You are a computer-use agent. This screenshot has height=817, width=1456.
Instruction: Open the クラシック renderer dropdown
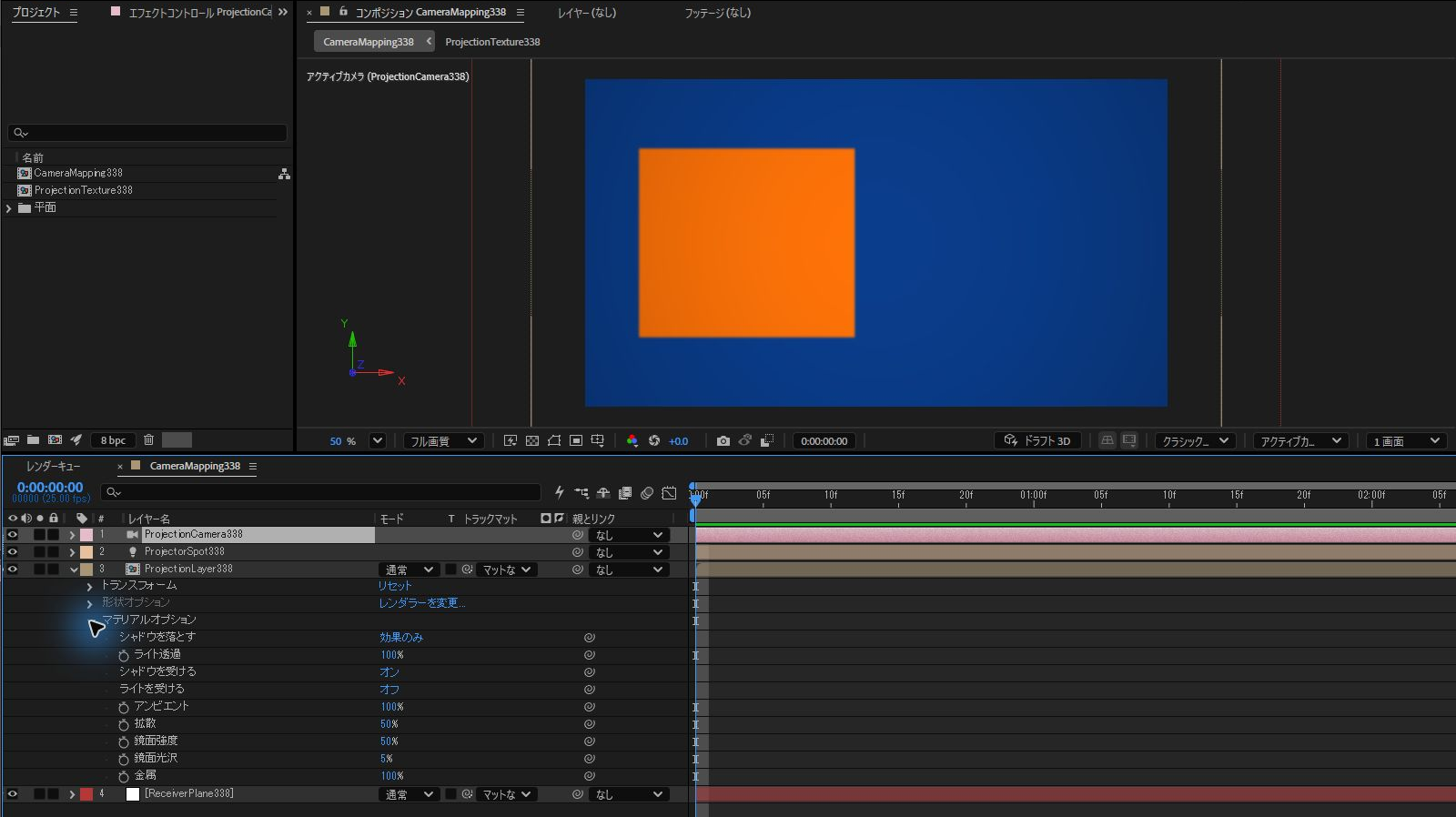1196,441
